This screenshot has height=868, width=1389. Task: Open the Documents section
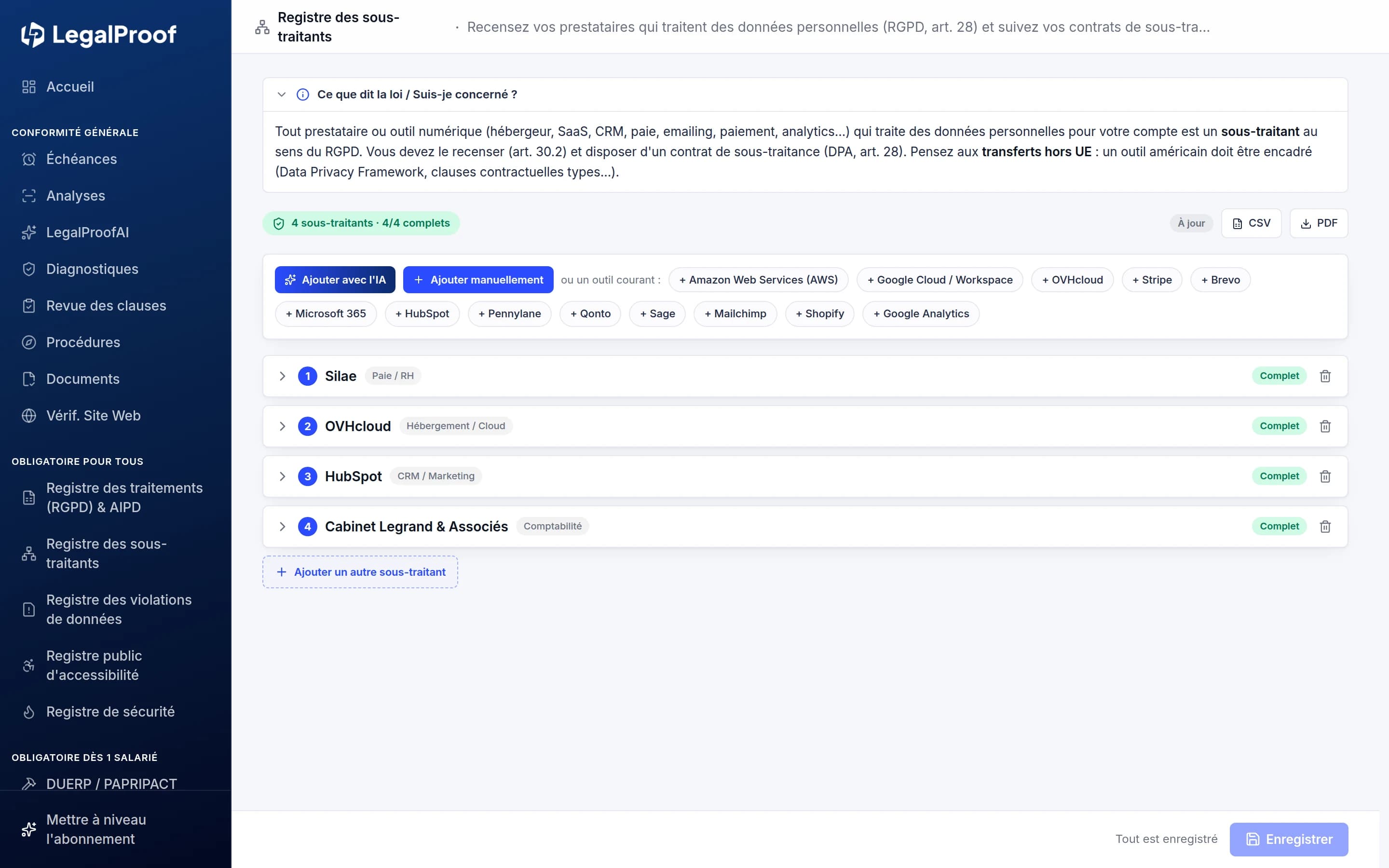point(115,379)
